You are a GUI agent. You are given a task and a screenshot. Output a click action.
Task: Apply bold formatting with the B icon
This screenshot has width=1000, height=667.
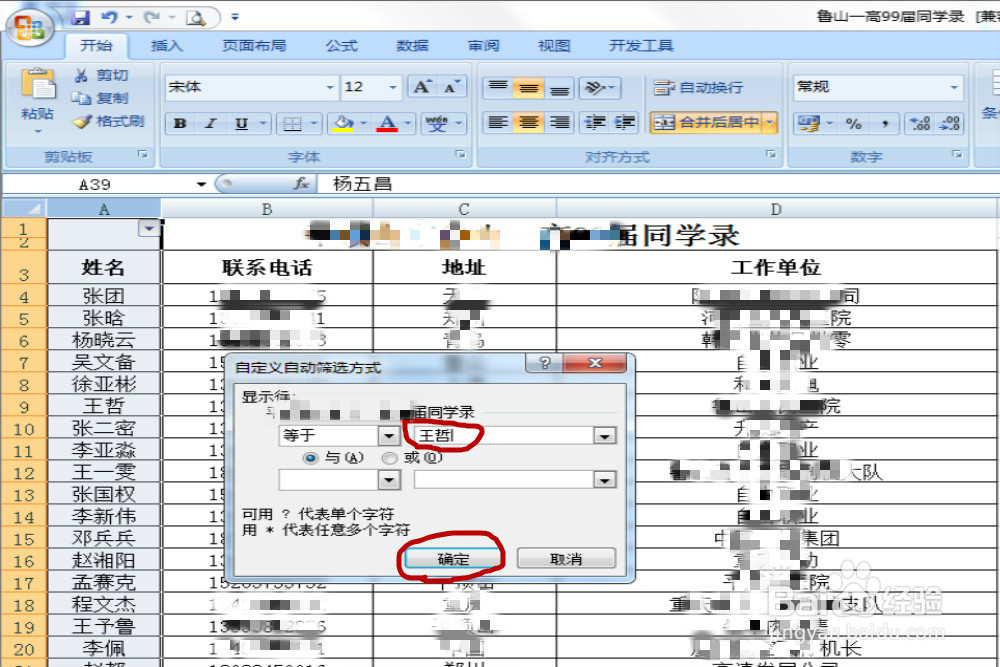pyautogui.click(x=180, y=123)
